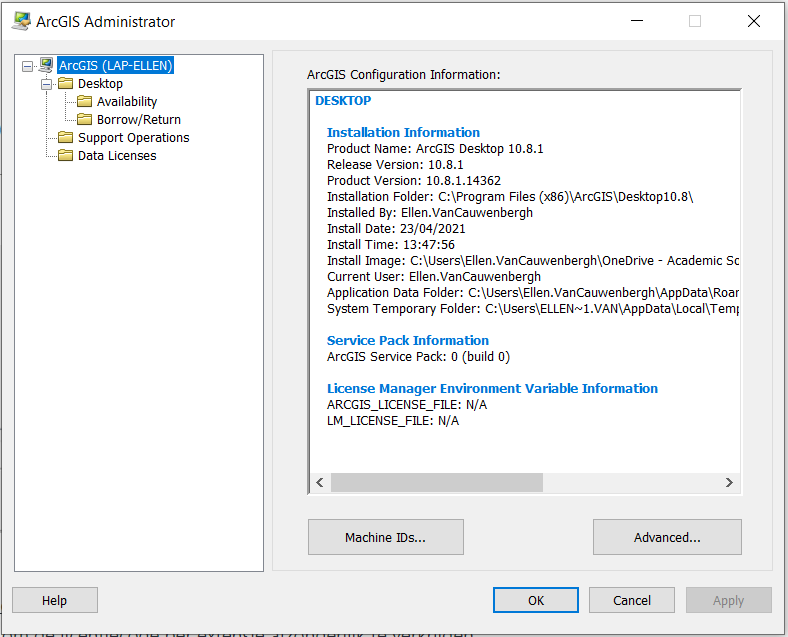Click the horizontal scrollbar right arrow
788x637 pixels.
[x=729, y=482]
